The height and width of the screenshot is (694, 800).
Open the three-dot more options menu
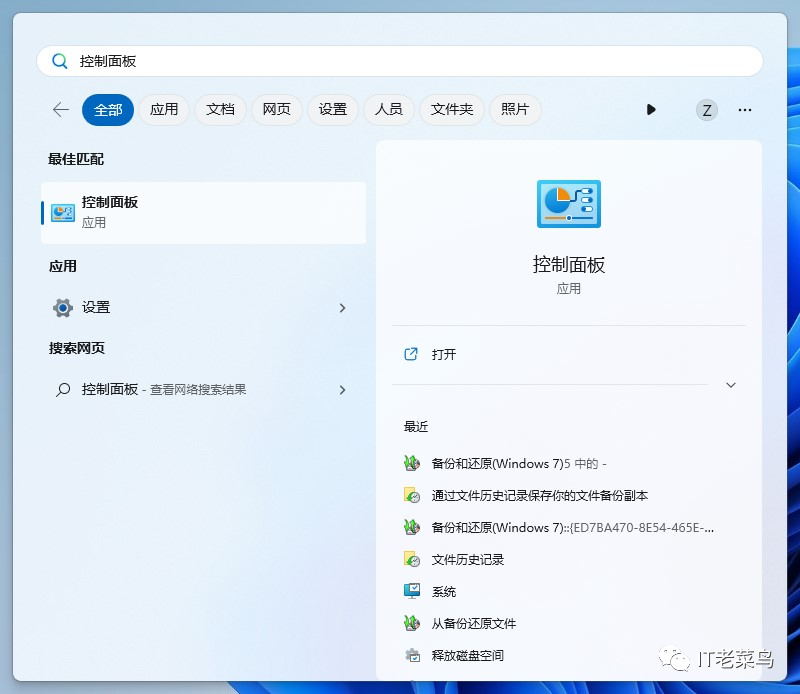coord(745,110)
